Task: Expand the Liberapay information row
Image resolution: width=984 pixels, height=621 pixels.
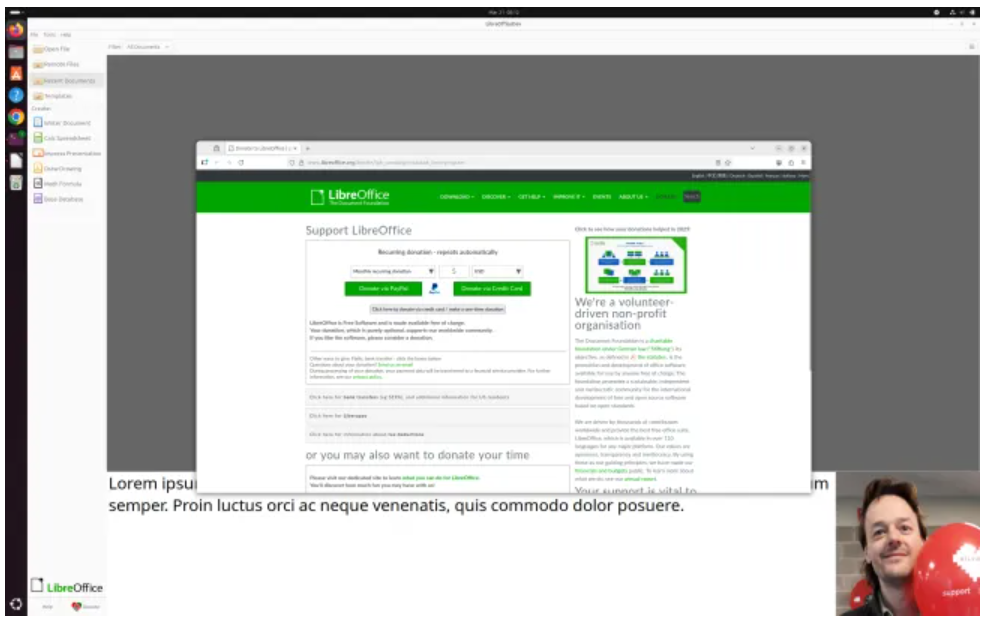Action: tap(437, 416)
